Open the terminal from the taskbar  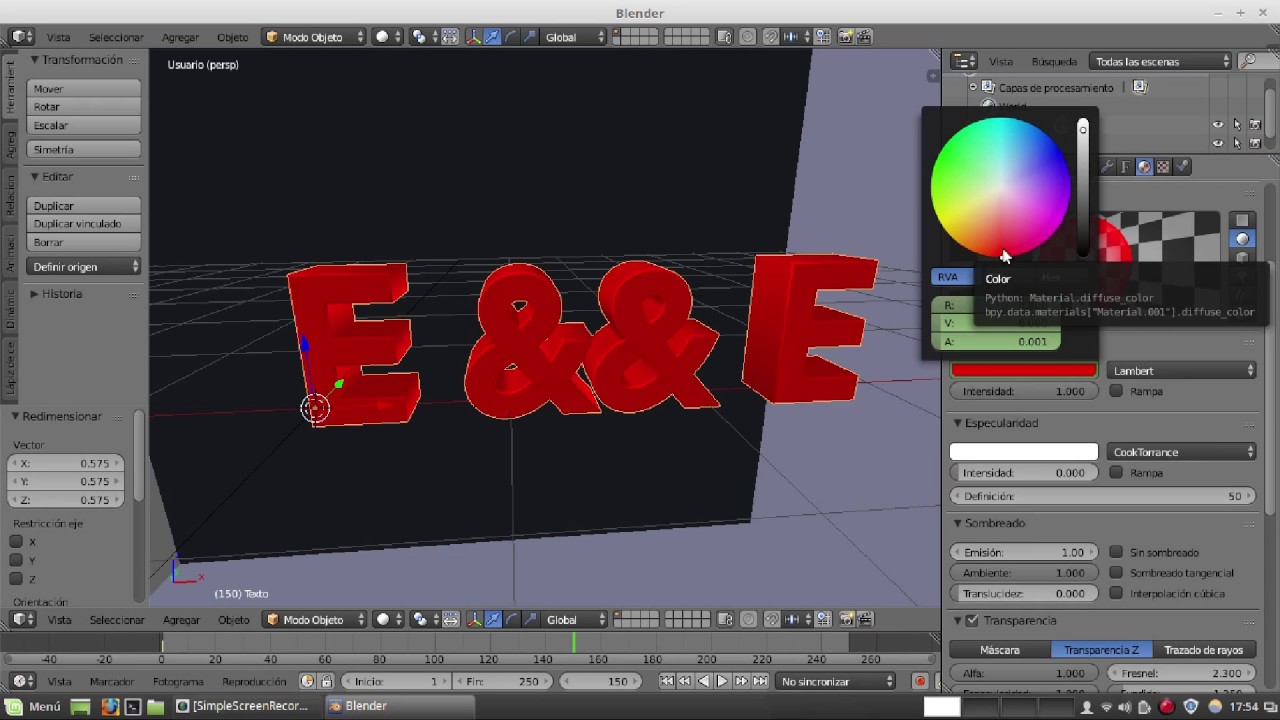132,706
